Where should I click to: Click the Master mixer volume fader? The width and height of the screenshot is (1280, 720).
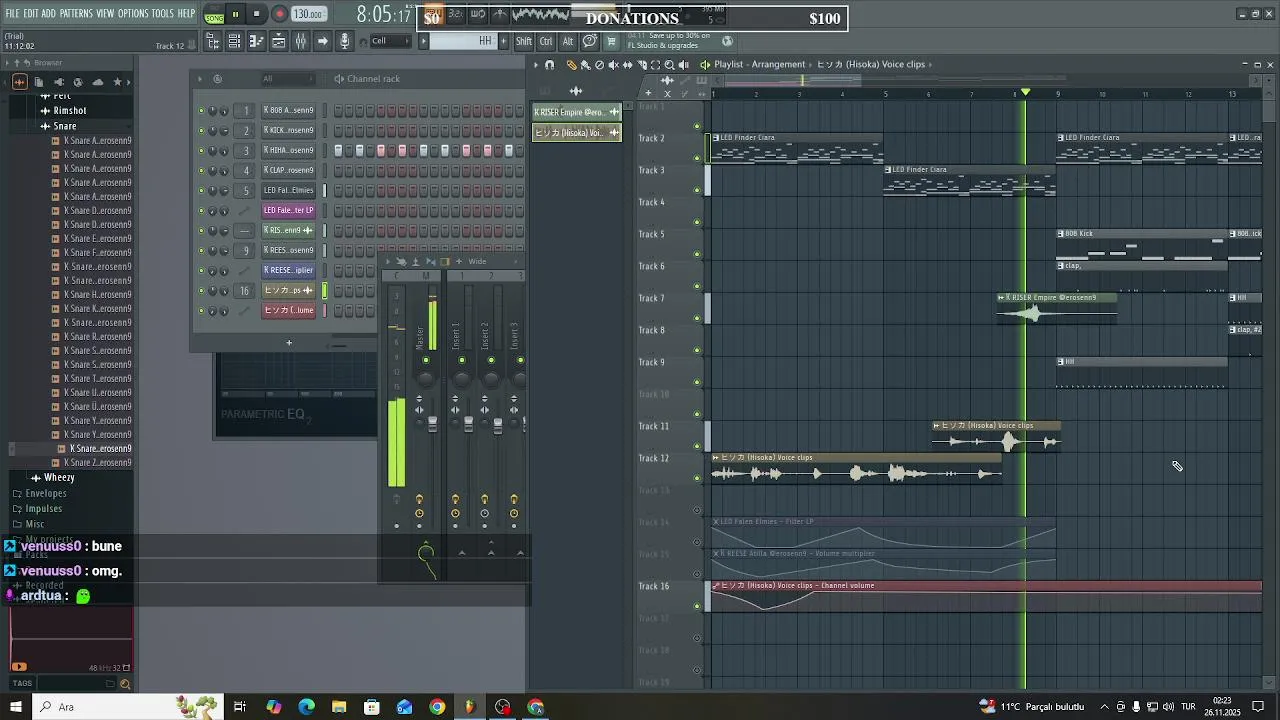pos(432,422)
